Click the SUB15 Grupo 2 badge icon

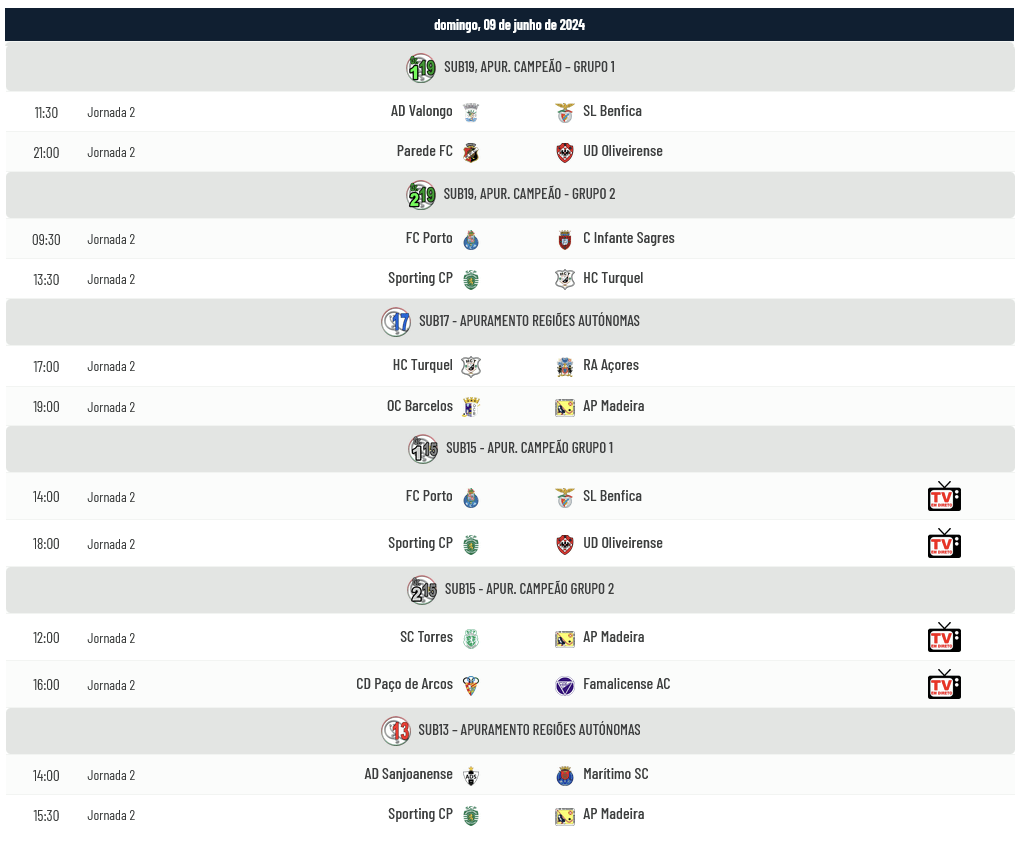[422, 590]
